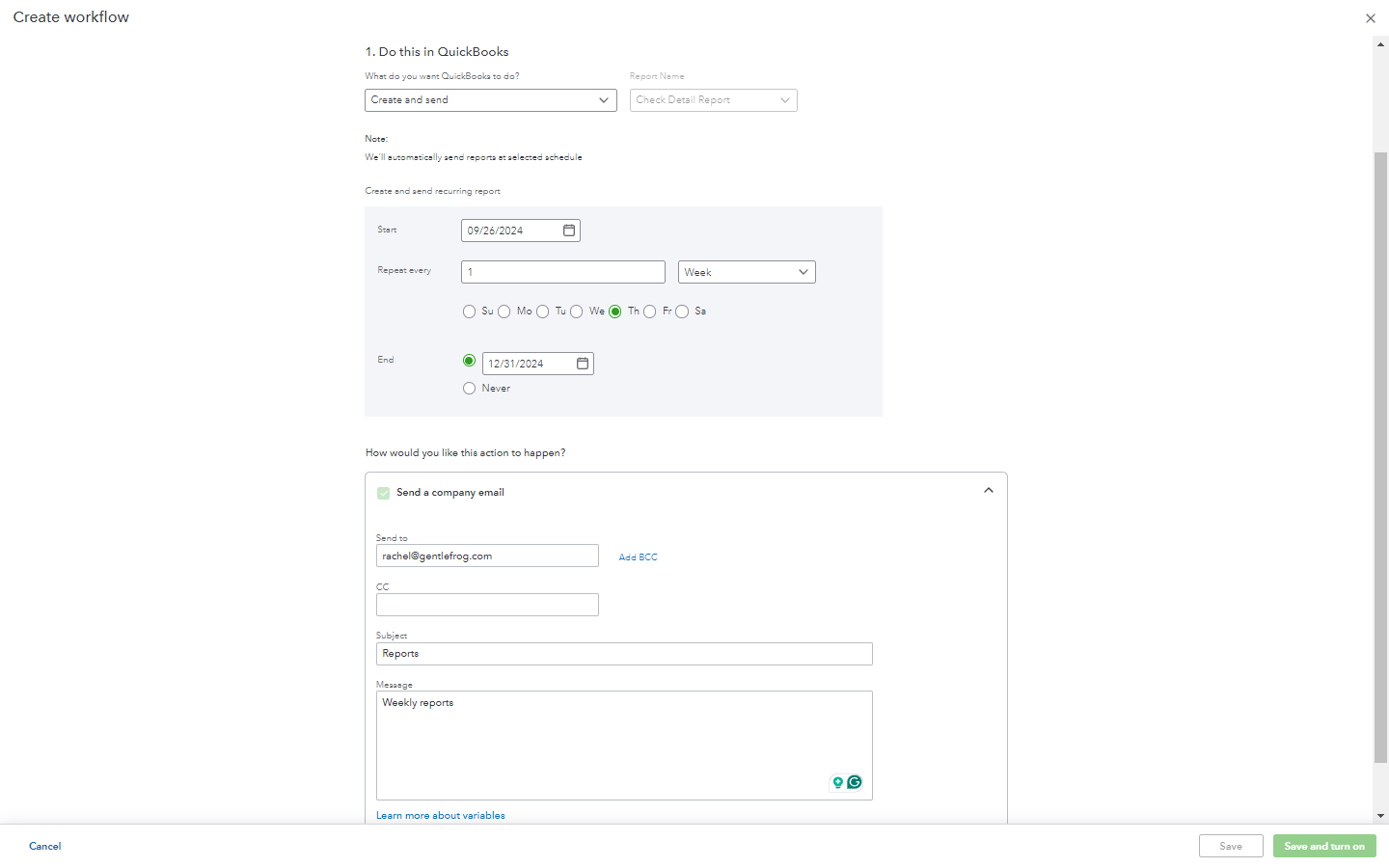Click the green Grammarly icon in Message box
This screenshot has width=1389, height=868.
(x=855, y=782)
